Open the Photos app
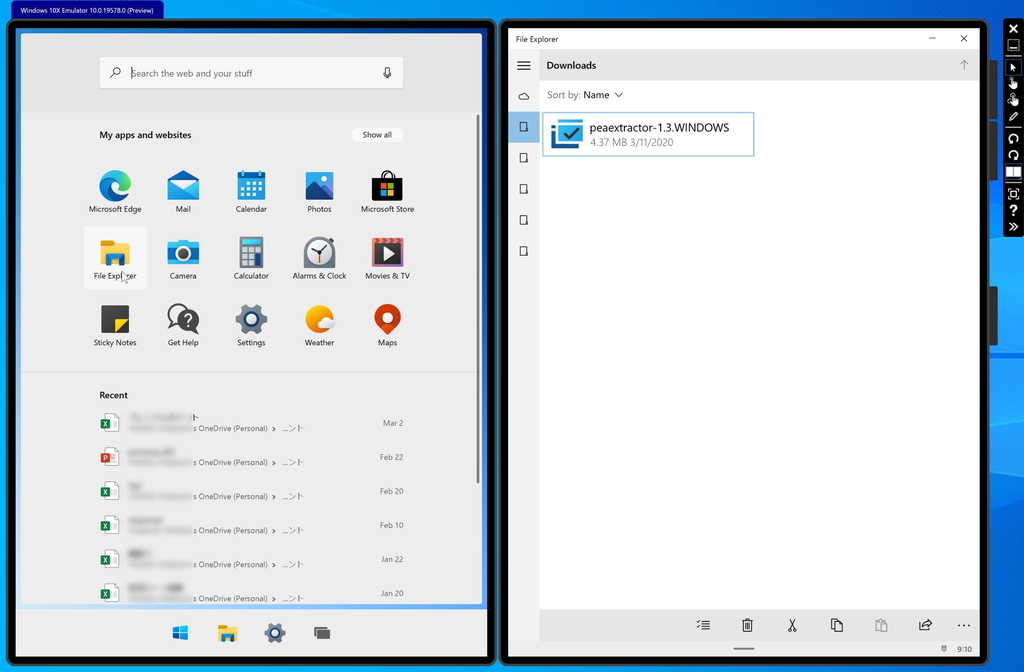This screenshot has height=672, width=1024. pos(319,191)
